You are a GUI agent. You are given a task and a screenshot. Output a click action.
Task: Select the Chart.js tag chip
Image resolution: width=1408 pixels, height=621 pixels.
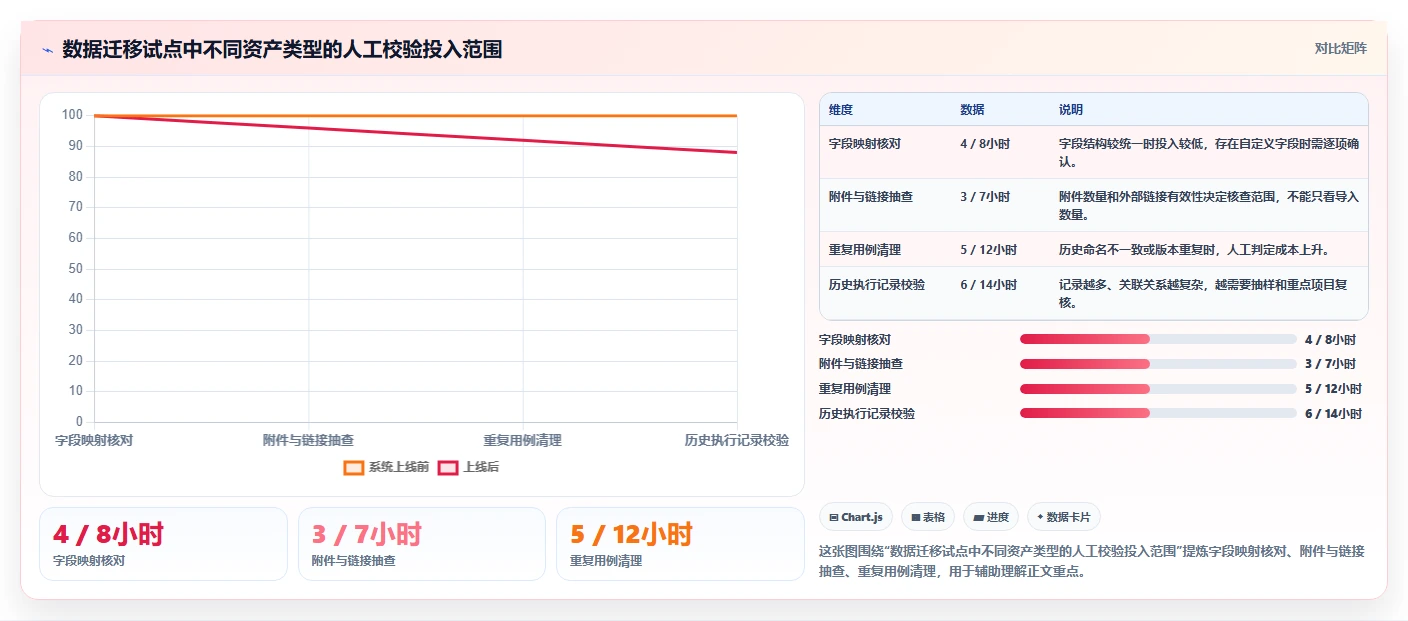pyautogui.click(x=856, y=517)
